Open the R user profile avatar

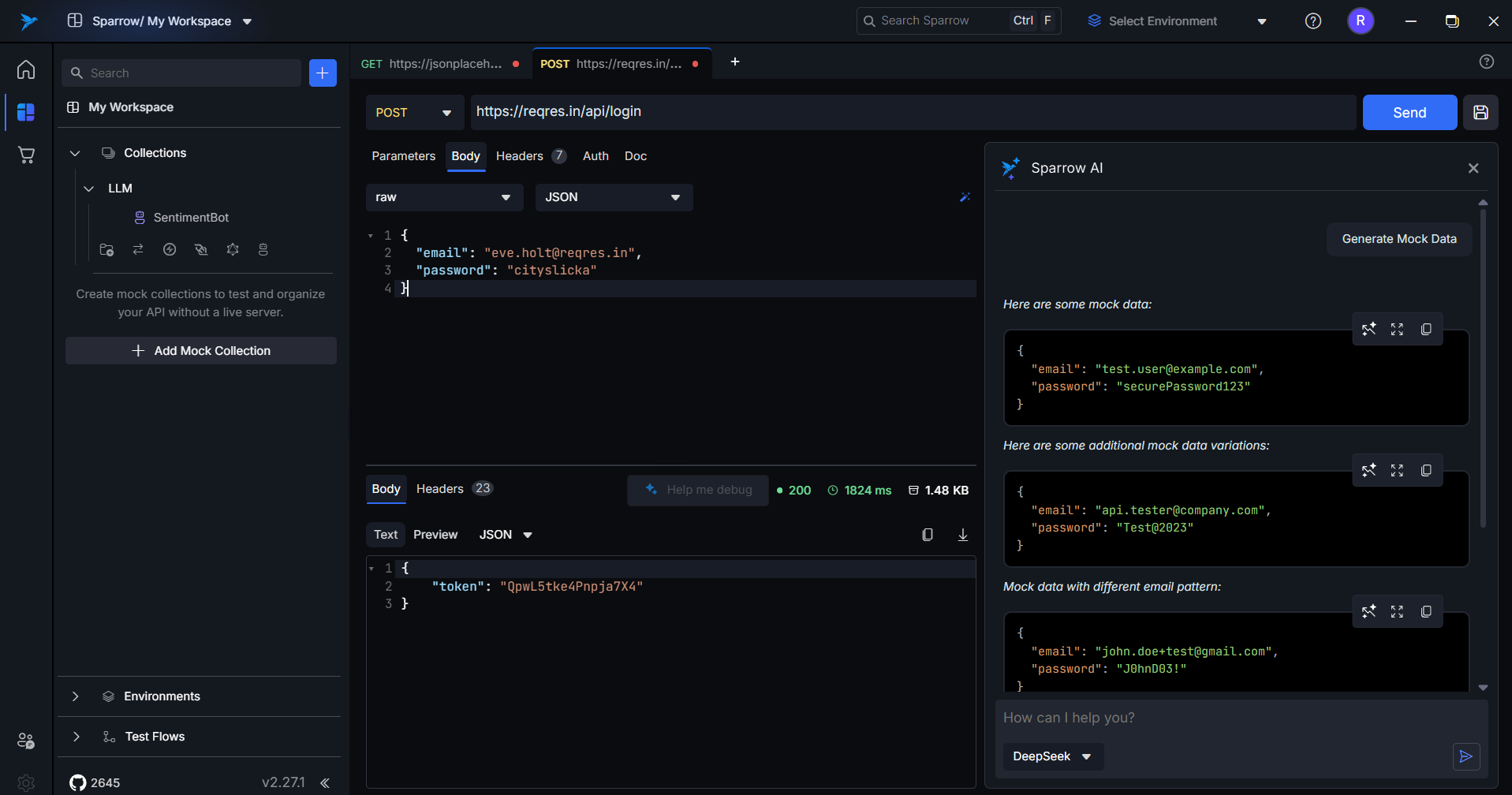click(x=1361, y=21)
